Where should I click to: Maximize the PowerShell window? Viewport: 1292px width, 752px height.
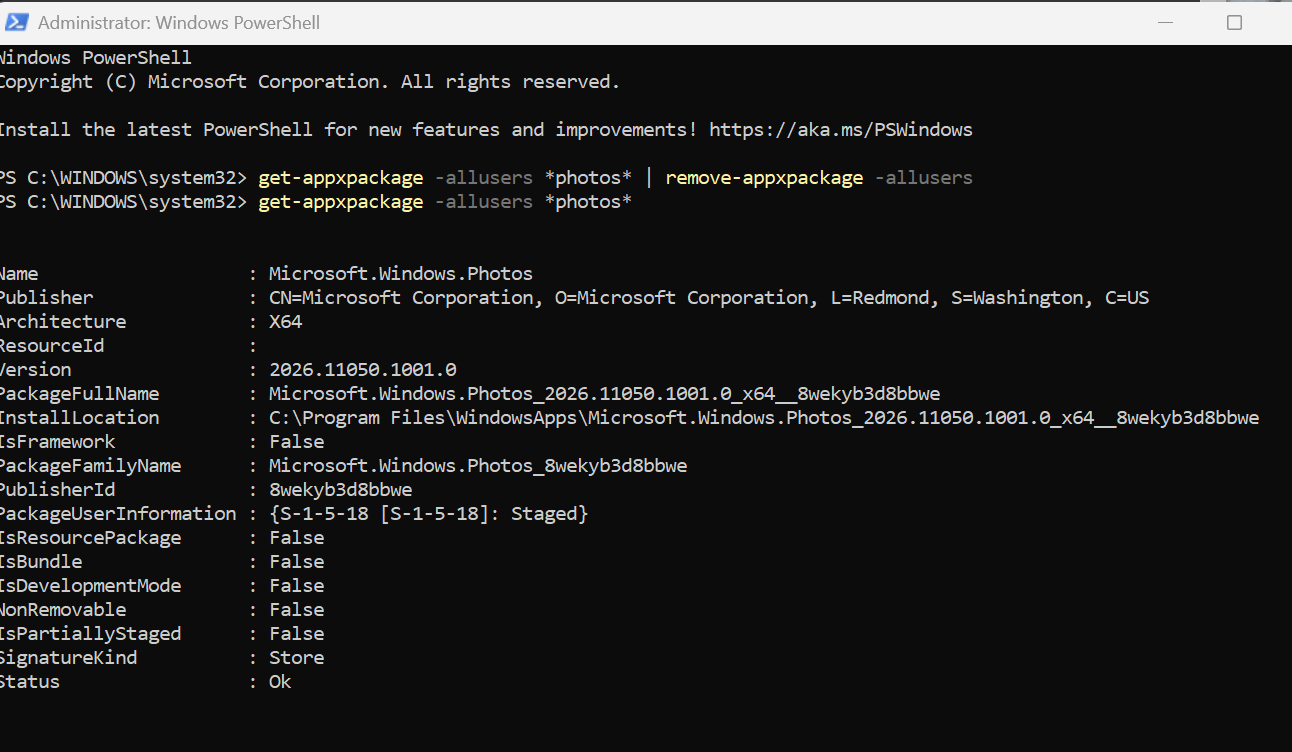(1234, 22)
